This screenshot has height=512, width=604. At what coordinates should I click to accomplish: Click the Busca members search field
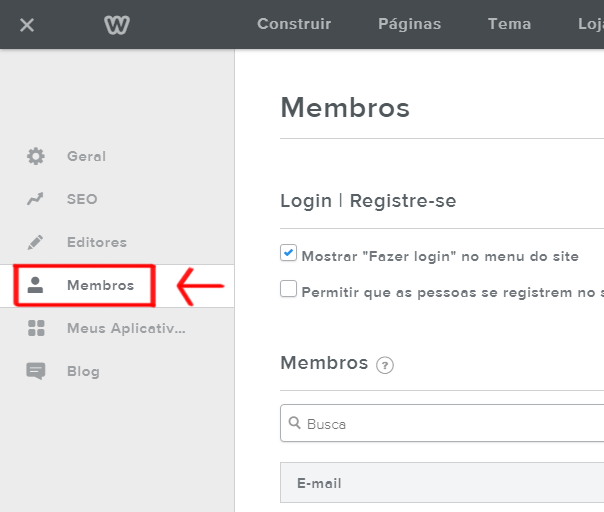(450, 423)
